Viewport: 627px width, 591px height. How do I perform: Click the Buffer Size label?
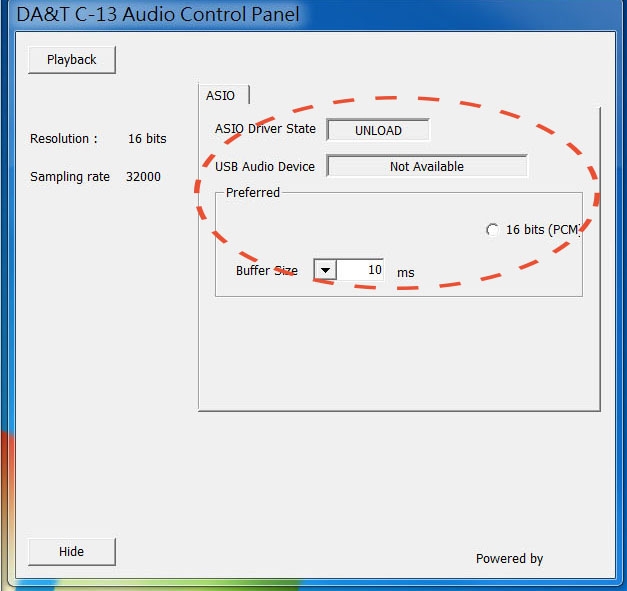tap(267, 271)
